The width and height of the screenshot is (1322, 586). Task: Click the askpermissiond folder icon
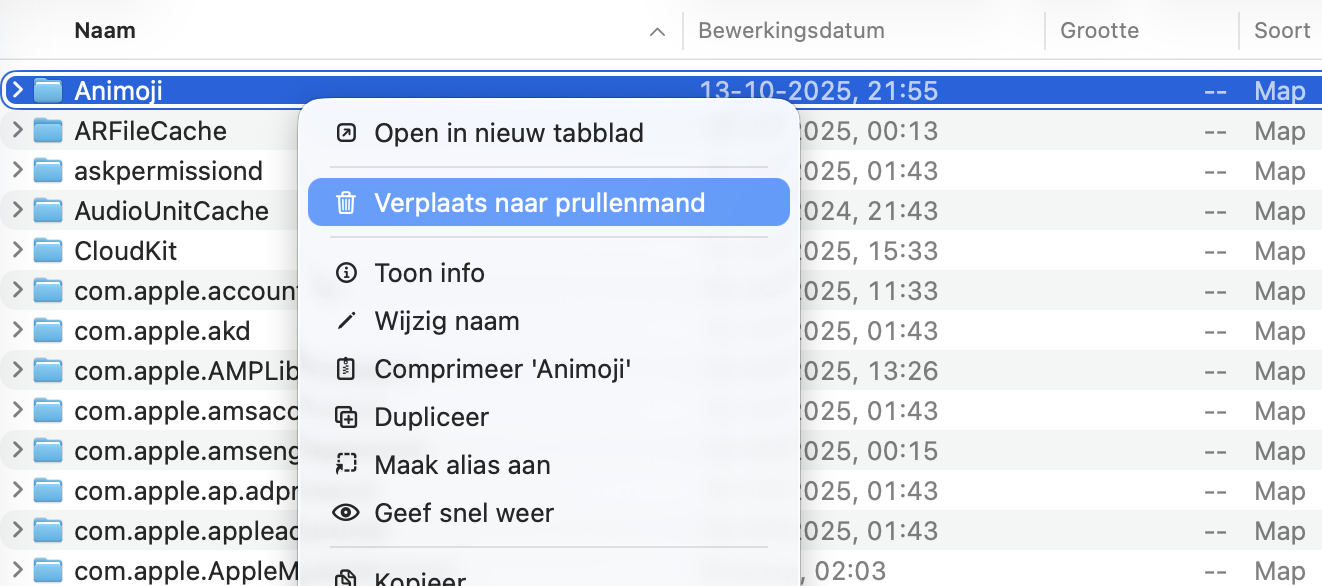(49, 170)
